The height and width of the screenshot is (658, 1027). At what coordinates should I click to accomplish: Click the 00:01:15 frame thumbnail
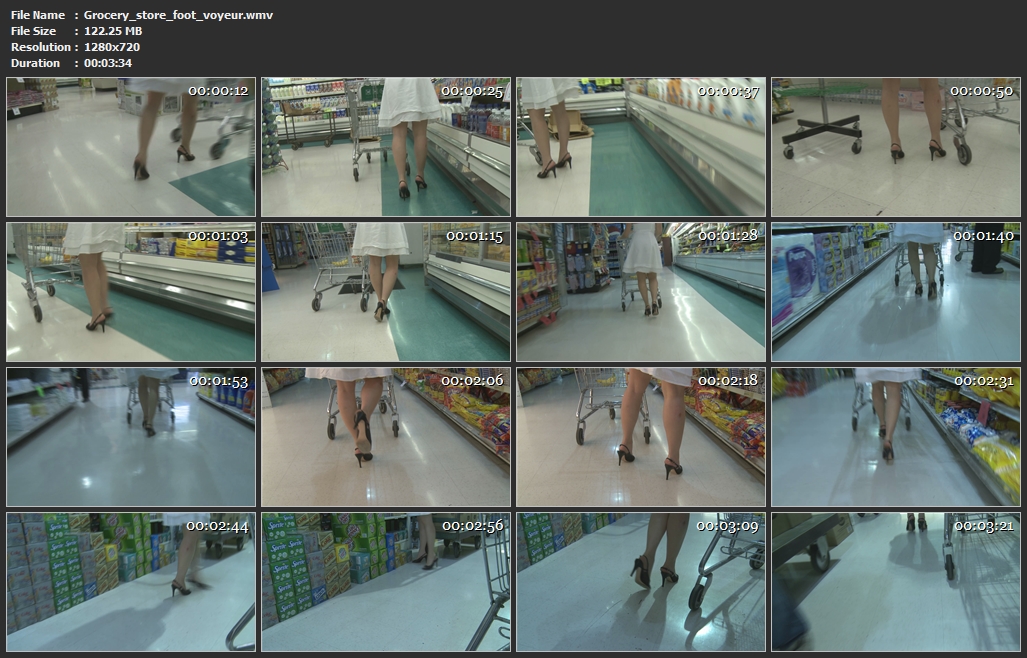point(386,292)
